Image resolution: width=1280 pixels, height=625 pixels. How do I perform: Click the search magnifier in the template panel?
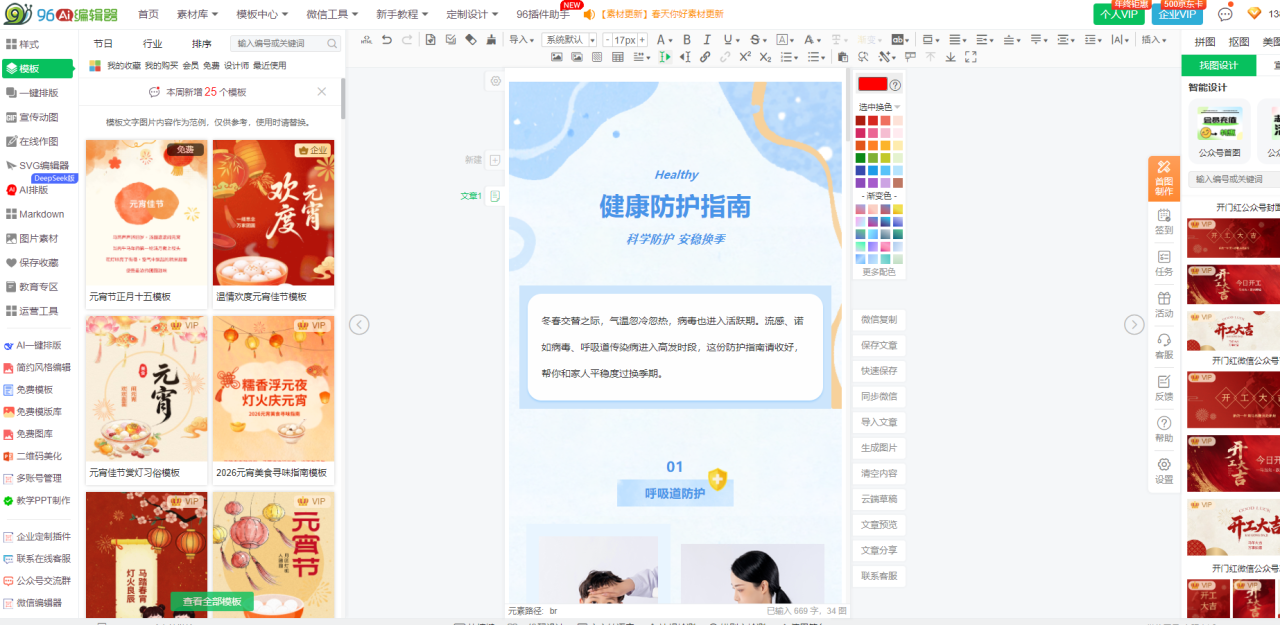[333, 44]
